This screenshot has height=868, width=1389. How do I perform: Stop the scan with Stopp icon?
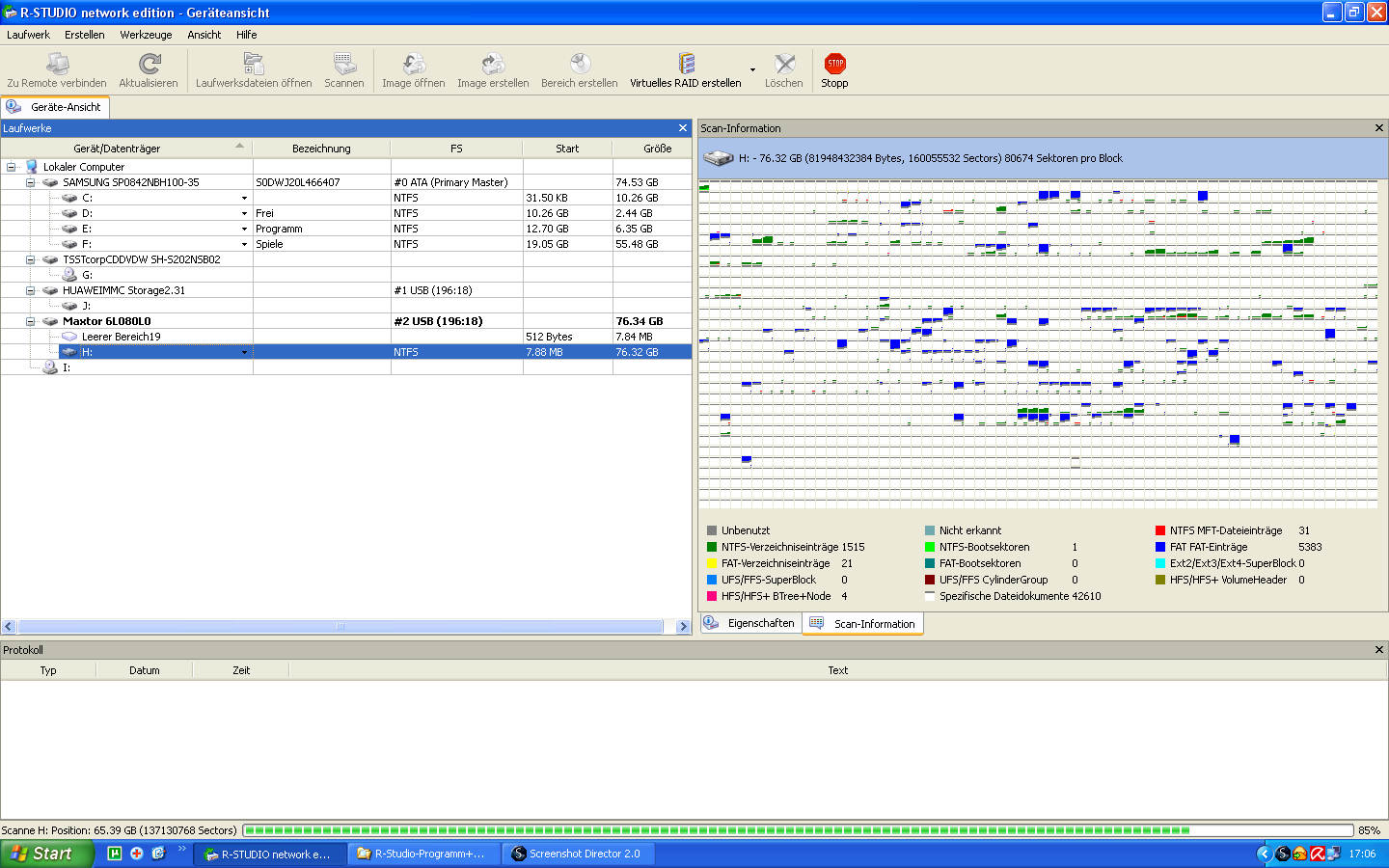[835, 64]
